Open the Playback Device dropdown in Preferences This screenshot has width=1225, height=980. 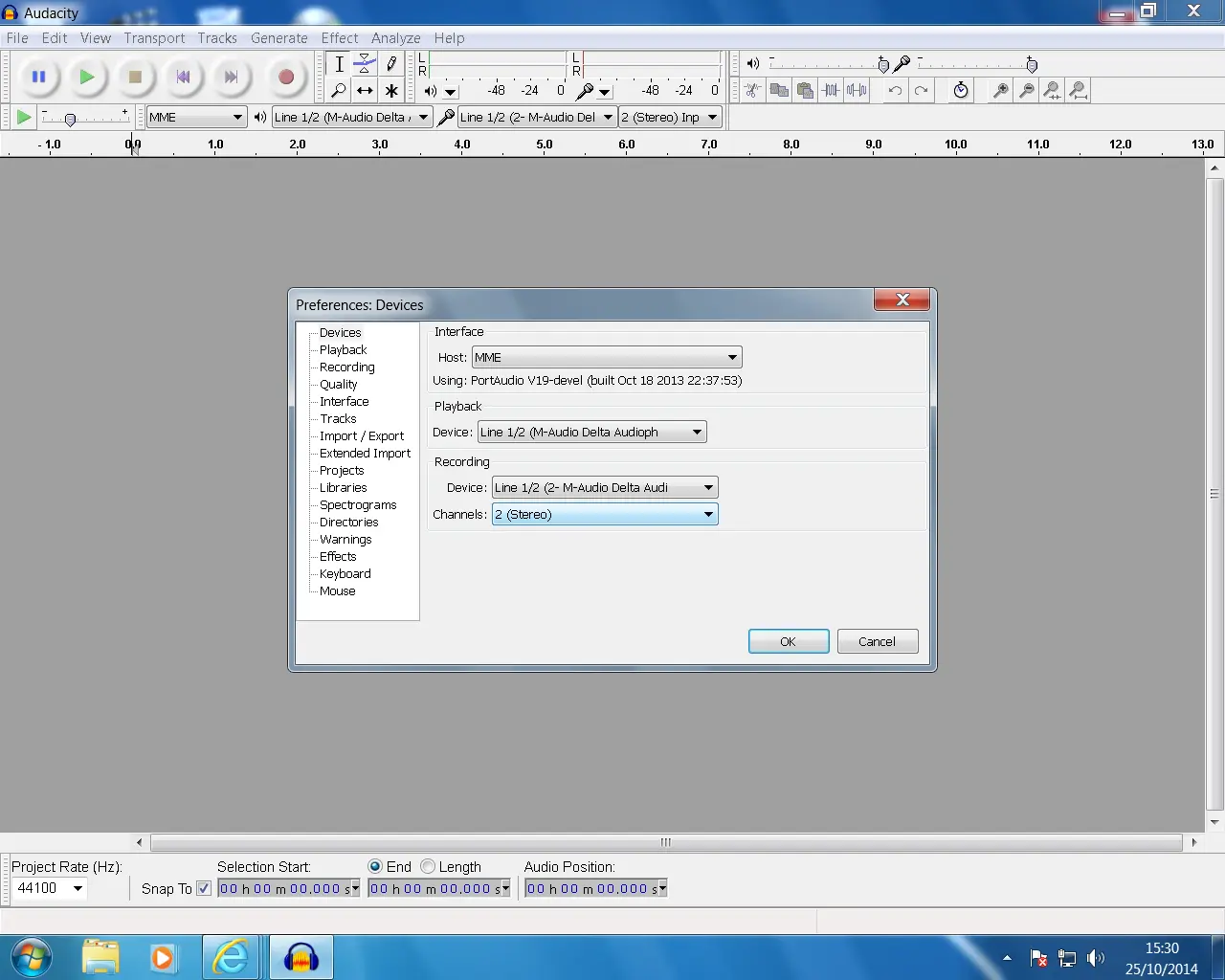(592, 432)
